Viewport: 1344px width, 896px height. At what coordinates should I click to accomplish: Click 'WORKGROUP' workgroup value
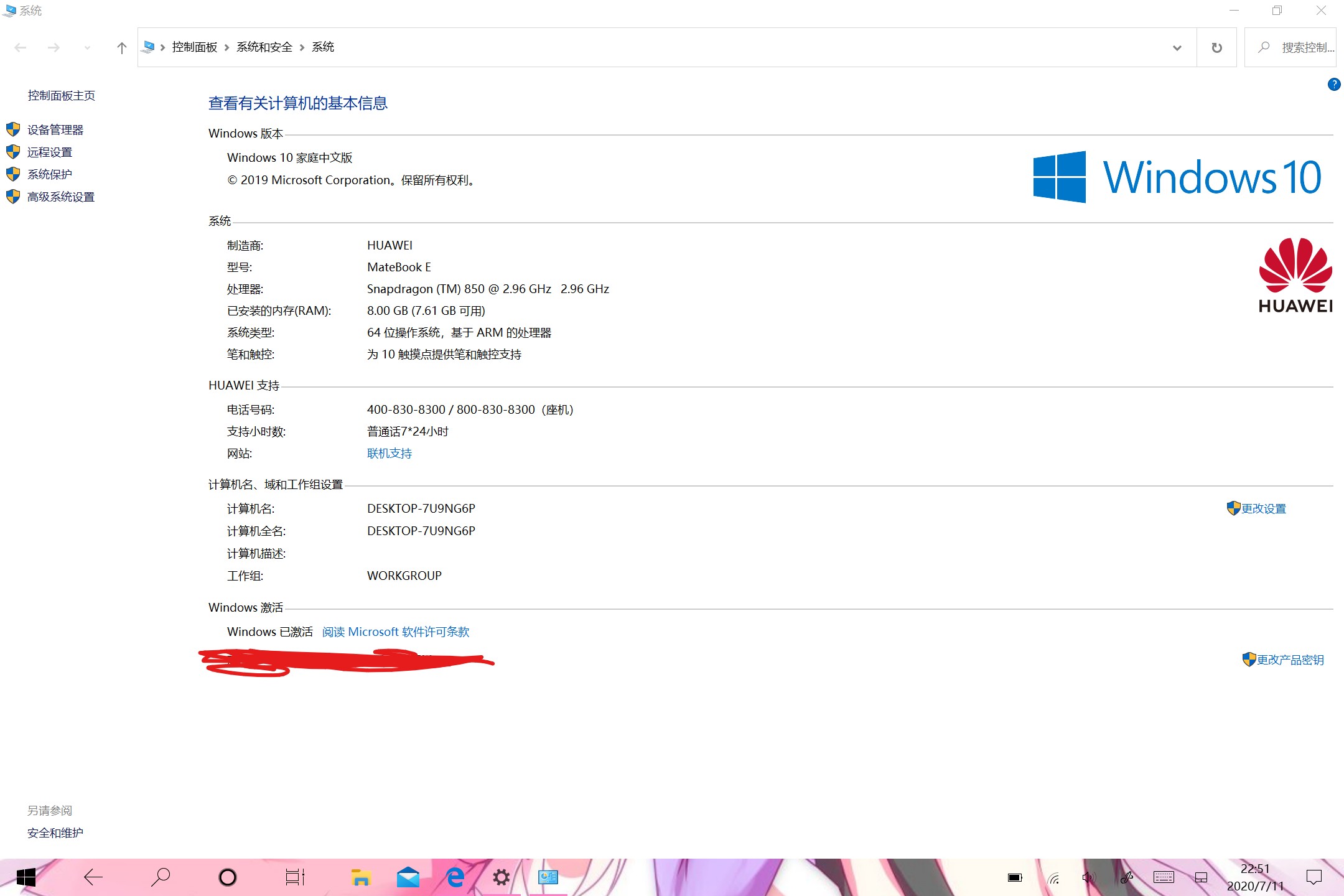pos(404,576)
